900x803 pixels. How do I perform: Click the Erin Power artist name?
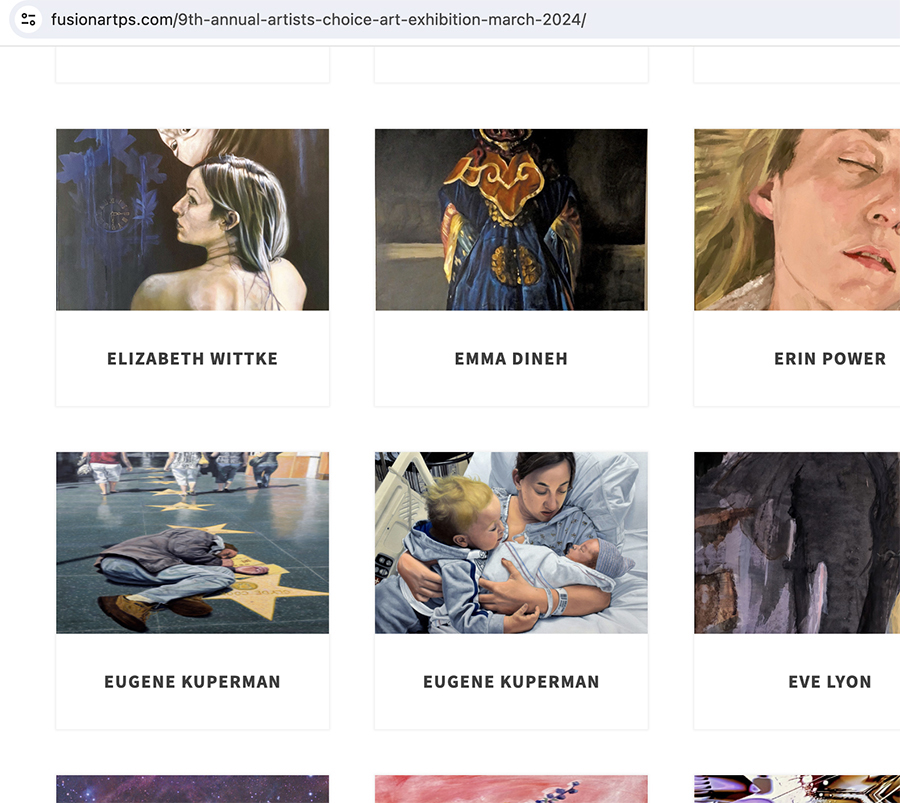(830, 359)
